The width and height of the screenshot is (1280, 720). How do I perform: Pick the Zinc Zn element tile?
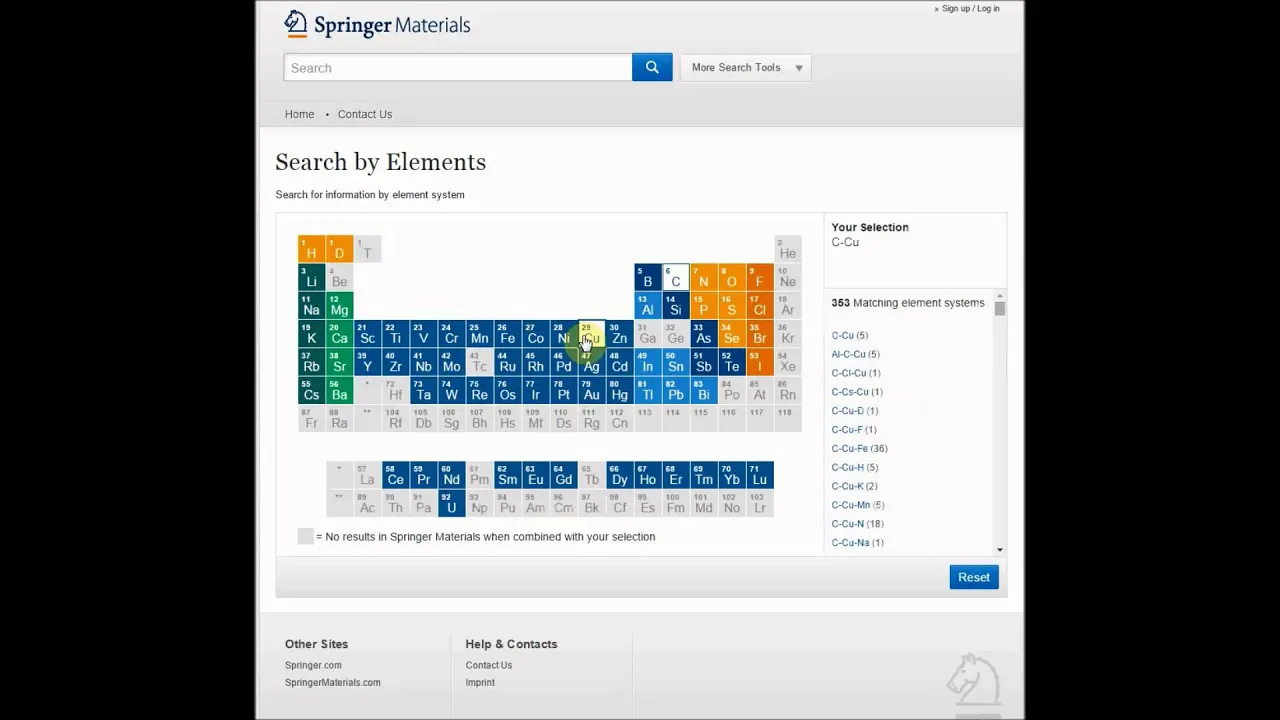pos(619,334)
